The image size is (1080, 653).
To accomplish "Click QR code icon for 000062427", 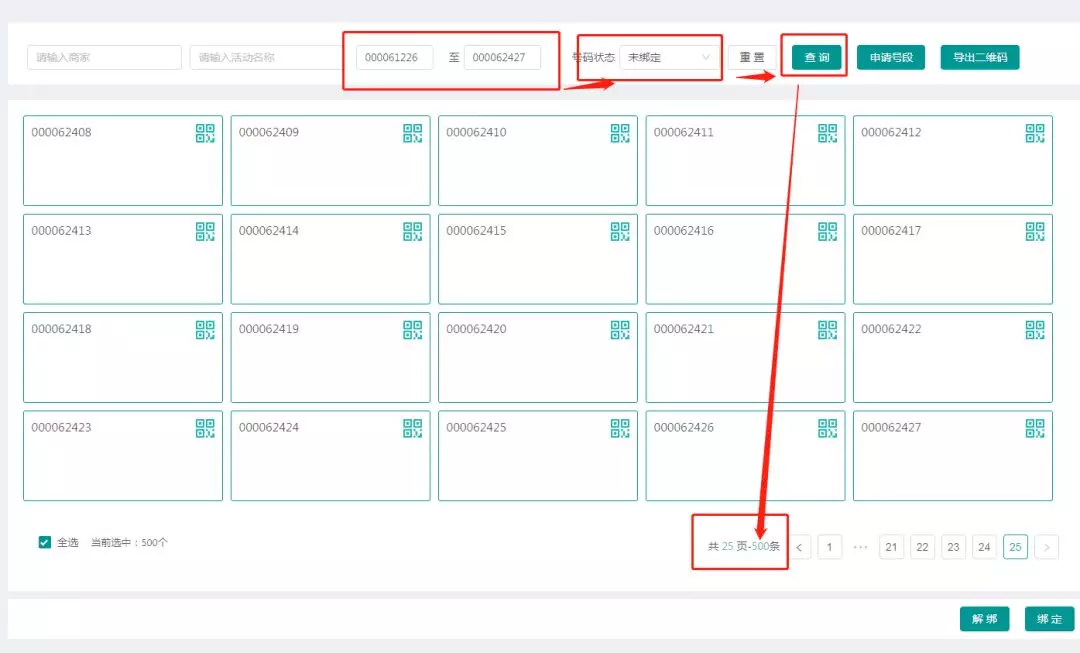I will [1035, 428].
